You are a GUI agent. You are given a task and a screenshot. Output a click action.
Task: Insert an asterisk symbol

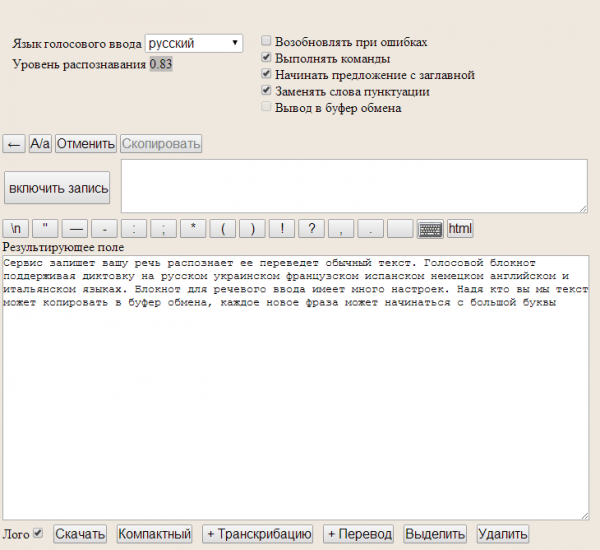tap(192, 229)
